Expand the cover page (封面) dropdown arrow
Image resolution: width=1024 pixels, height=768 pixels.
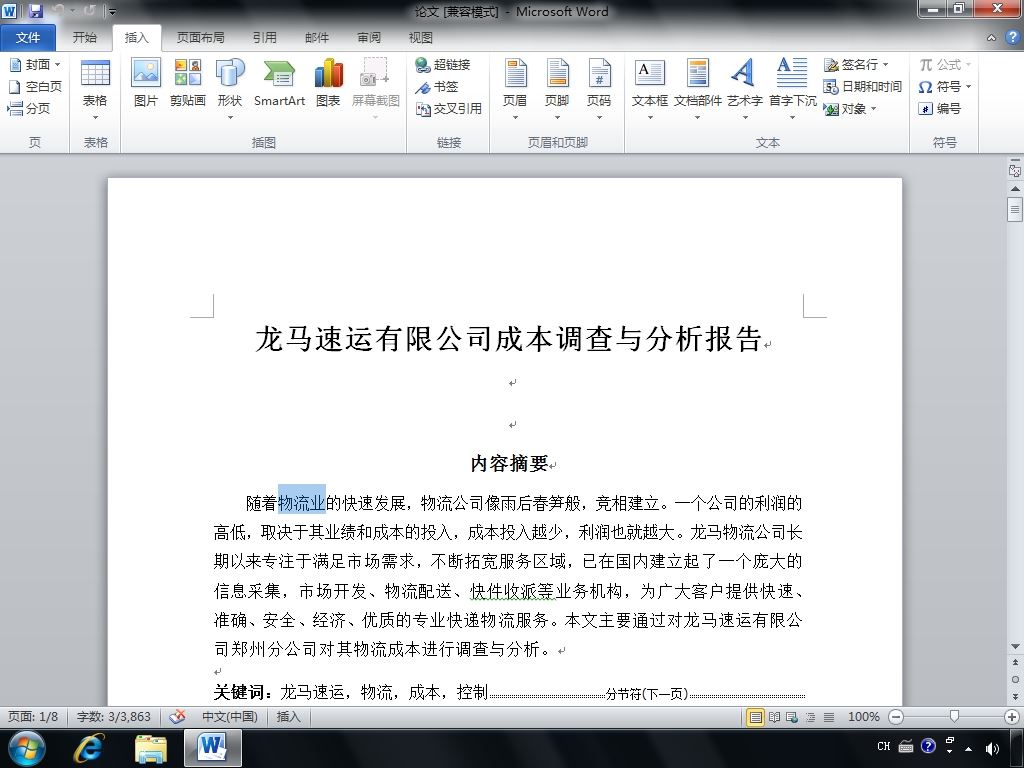(x=57, y=64)
